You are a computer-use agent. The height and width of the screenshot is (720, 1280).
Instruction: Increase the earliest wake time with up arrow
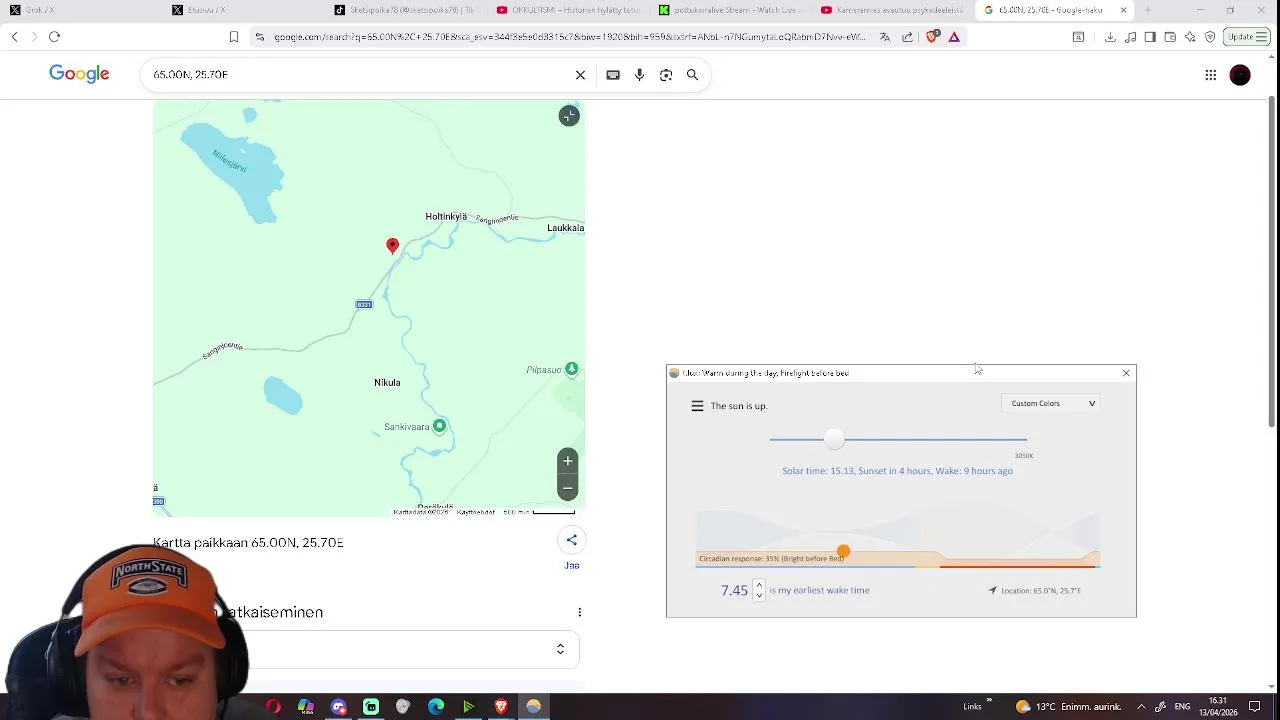pos(759,585)
